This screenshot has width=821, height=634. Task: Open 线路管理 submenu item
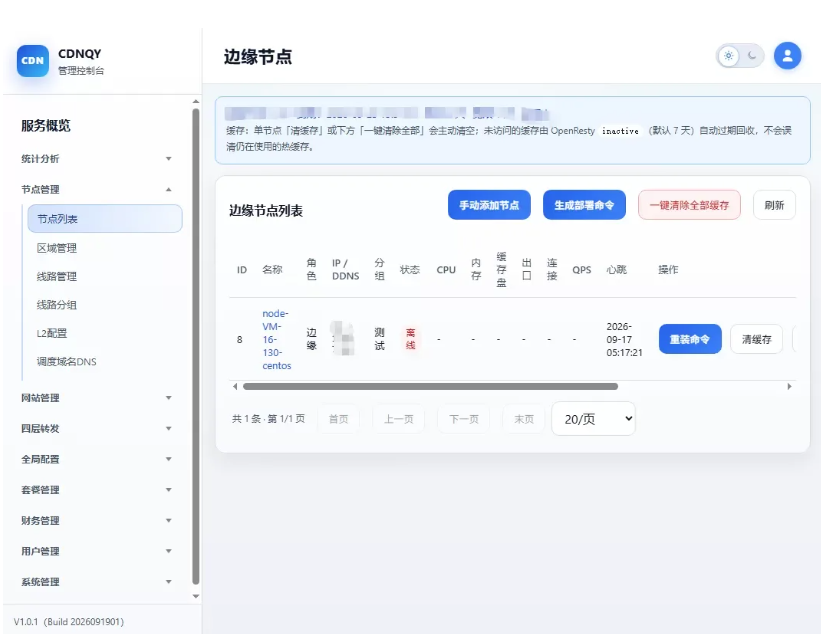click(x=57, y=276)
